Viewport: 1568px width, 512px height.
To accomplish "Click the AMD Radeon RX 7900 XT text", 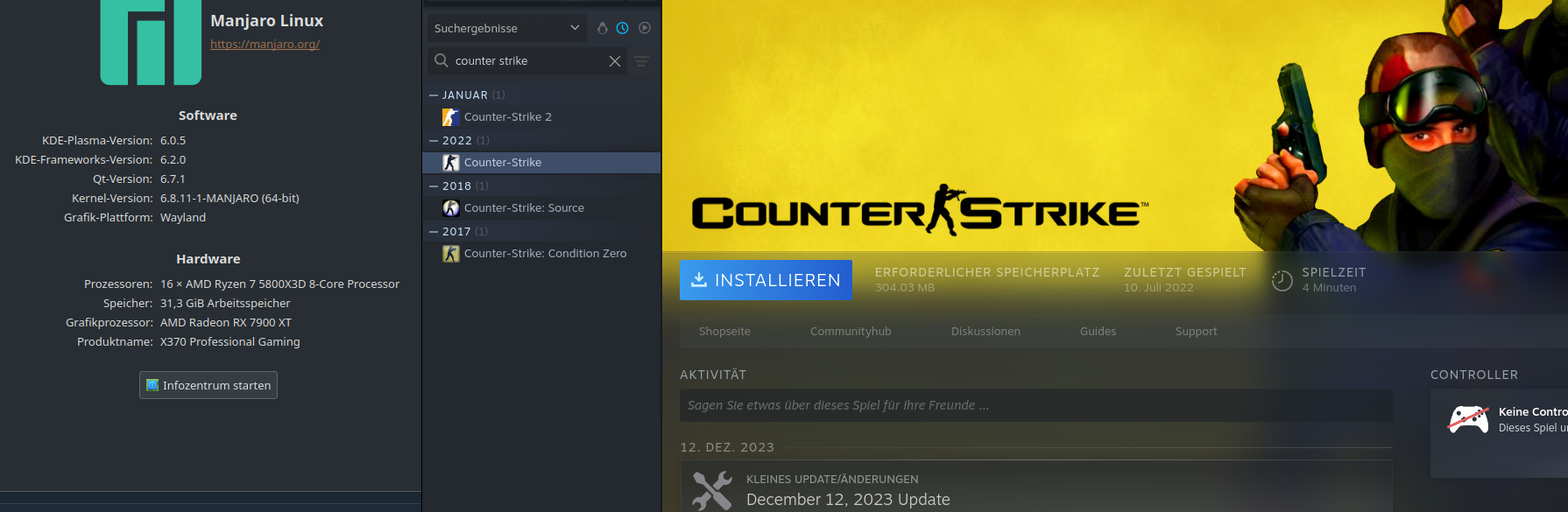I will (x=226, y=323).
